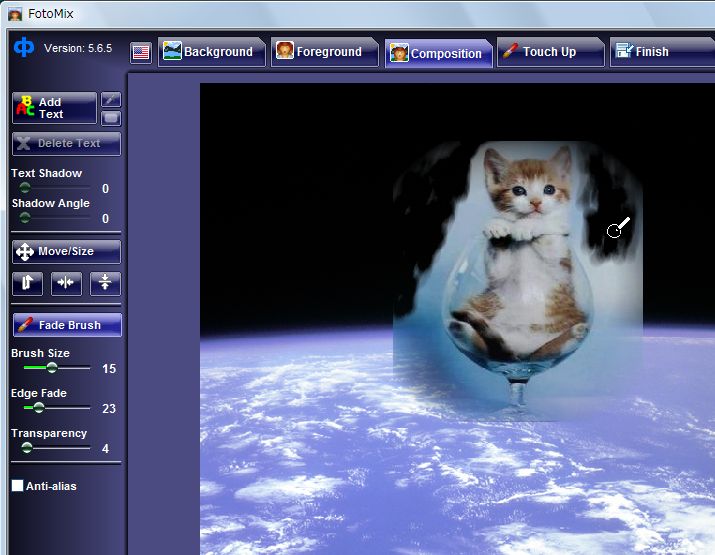
Task: Click the vertical flip icon button
Action: [105, 283]
